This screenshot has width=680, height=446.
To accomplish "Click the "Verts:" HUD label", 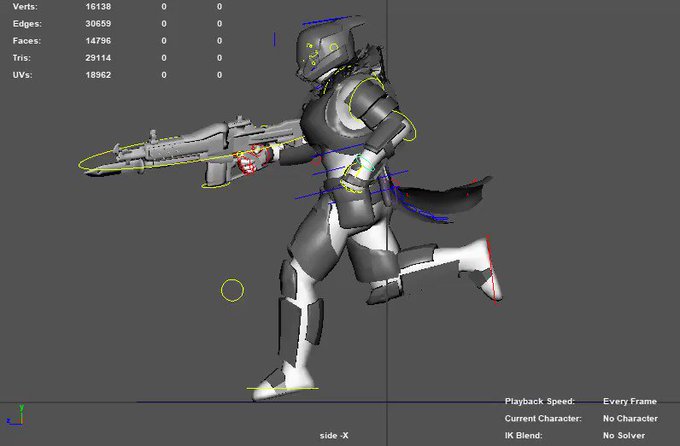I will click(x=25, y=7).
